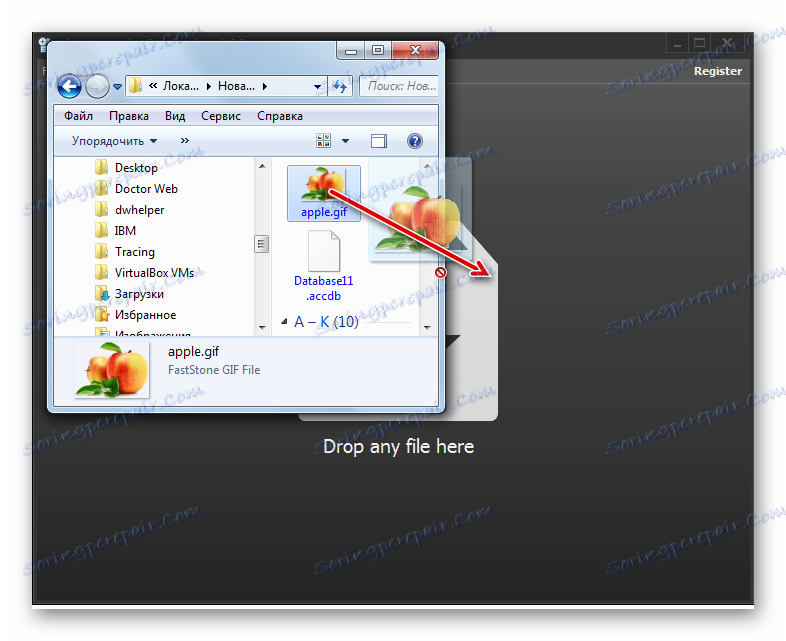Viewport: 786px width, 641px height.
Task: Open the address bar history dropdown
Action: (317, 86)
